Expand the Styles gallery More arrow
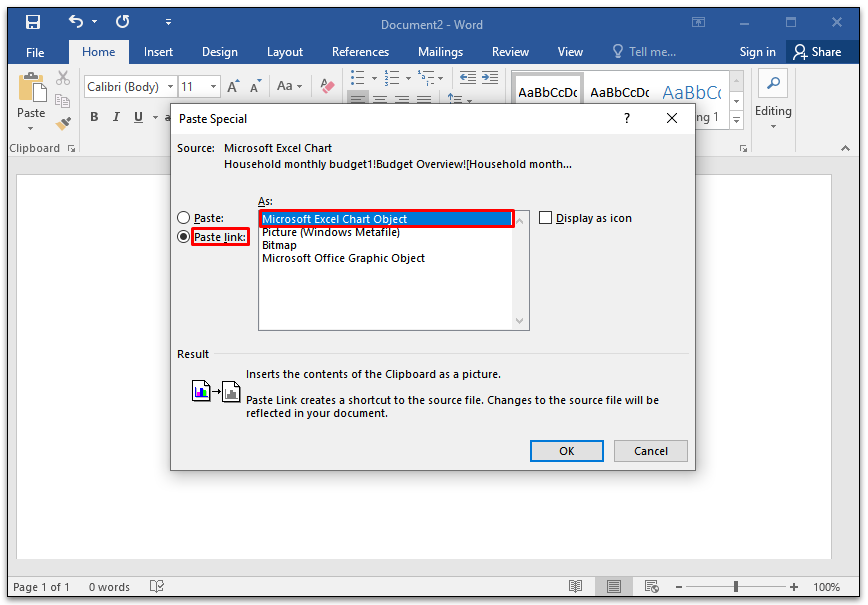868x605 pixels. click(736, 119)
